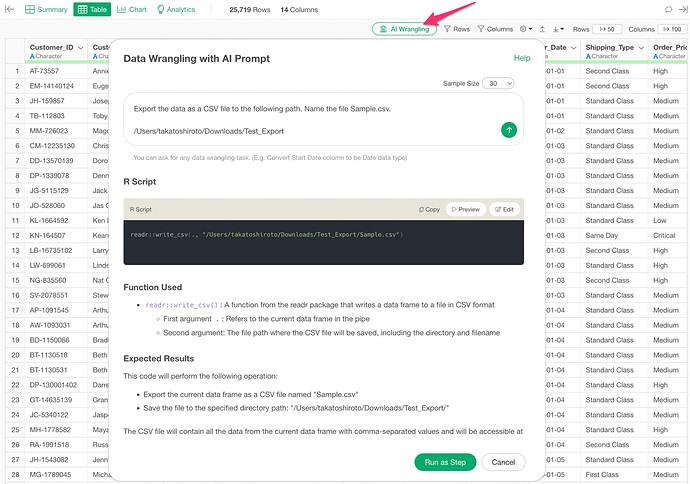This screenshot has width=690, height=484.
Task: Edit the generated R Script
Action: coord(503,209)
